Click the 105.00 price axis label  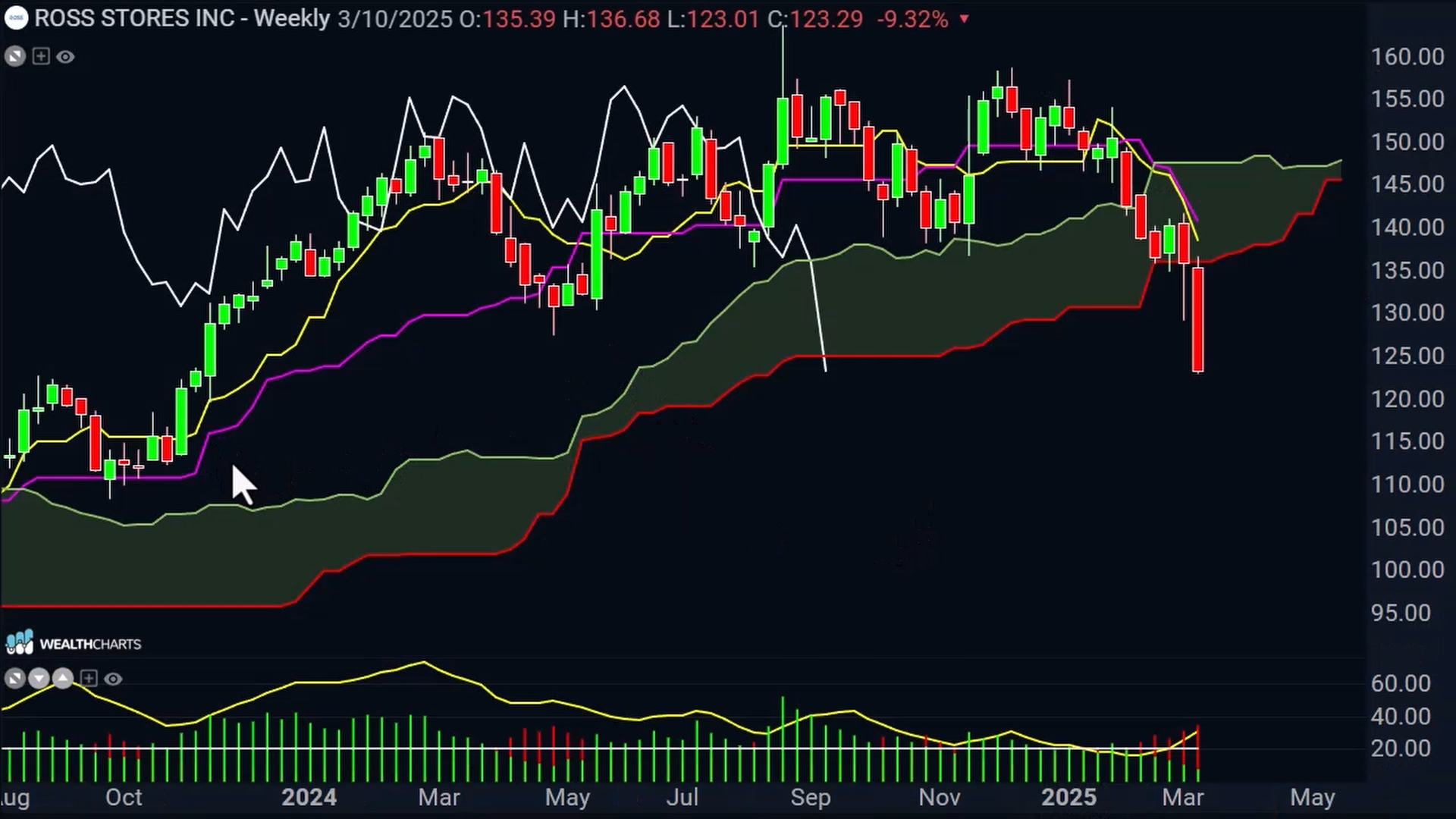pyautogui.click(x=1407, y=528)
